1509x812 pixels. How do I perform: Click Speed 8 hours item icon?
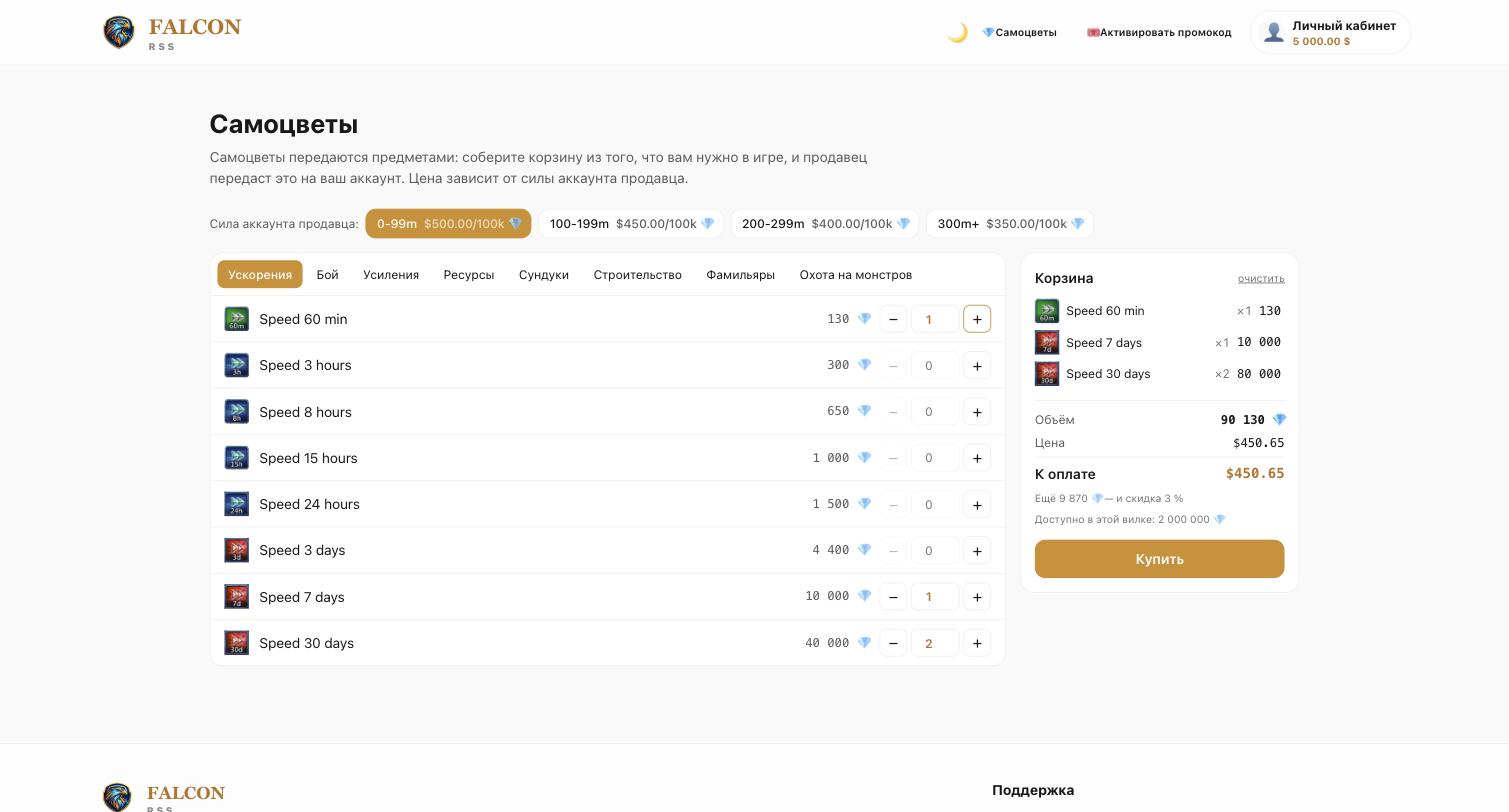[237, 412]
